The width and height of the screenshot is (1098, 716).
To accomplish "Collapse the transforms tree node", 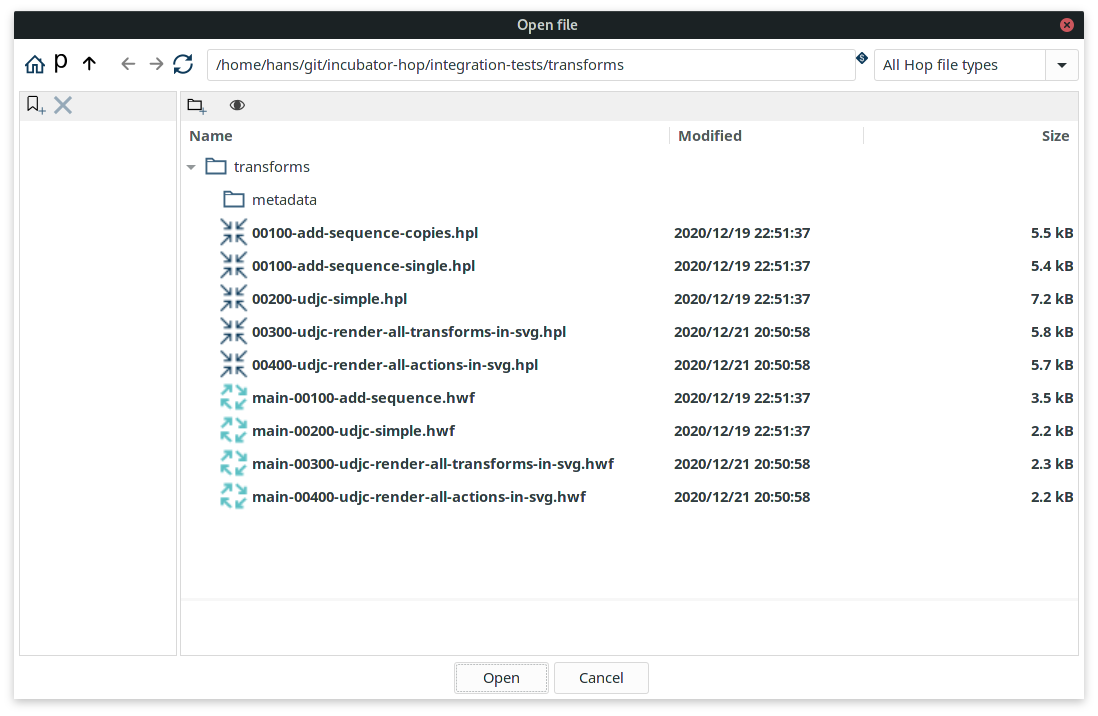I will coord(191,166).
